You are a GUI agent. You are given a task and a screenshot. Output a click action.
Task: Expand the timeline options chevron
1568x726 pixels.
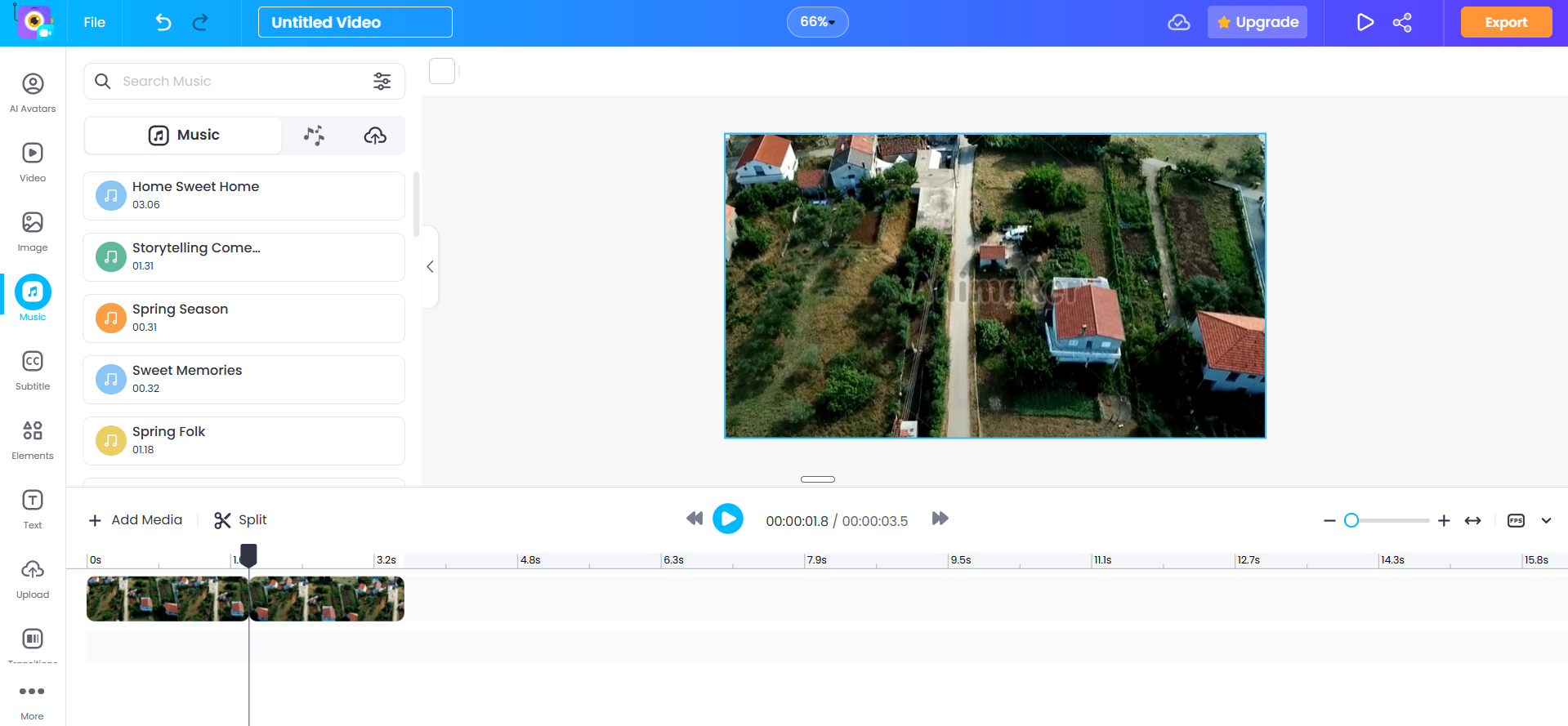click(x=1546, y=520)
